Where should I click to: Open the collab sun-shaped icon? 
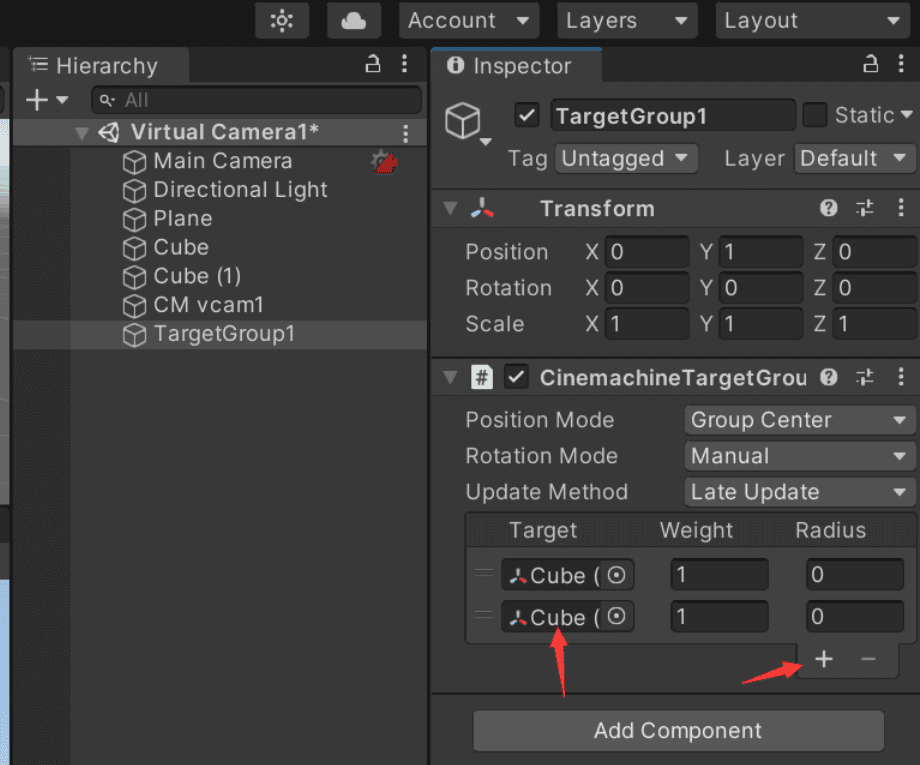coord(282,20)
